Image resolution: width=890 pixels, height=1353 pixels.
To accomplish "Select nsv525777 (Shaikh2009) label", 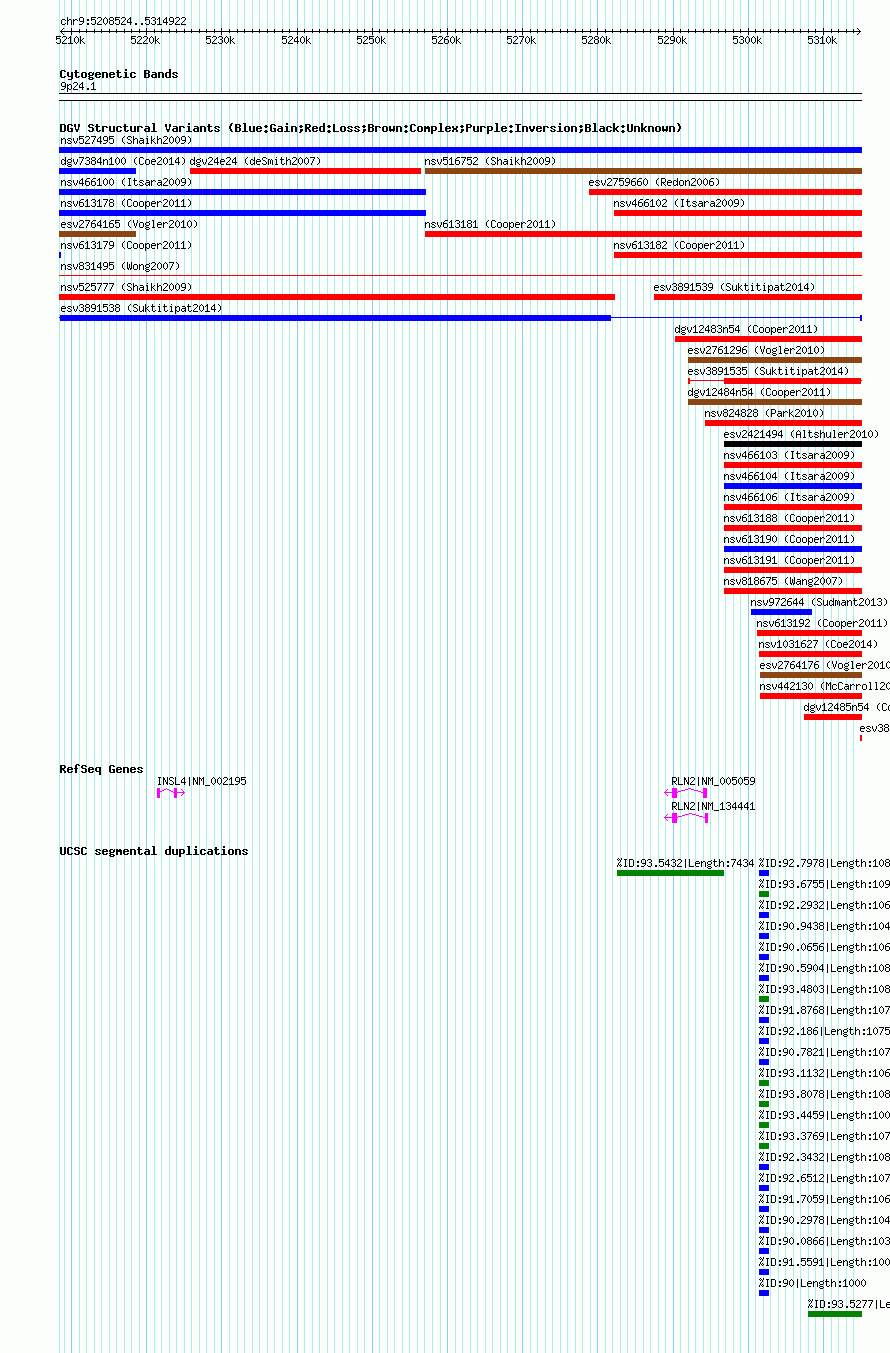I will (x=126, y=287).
